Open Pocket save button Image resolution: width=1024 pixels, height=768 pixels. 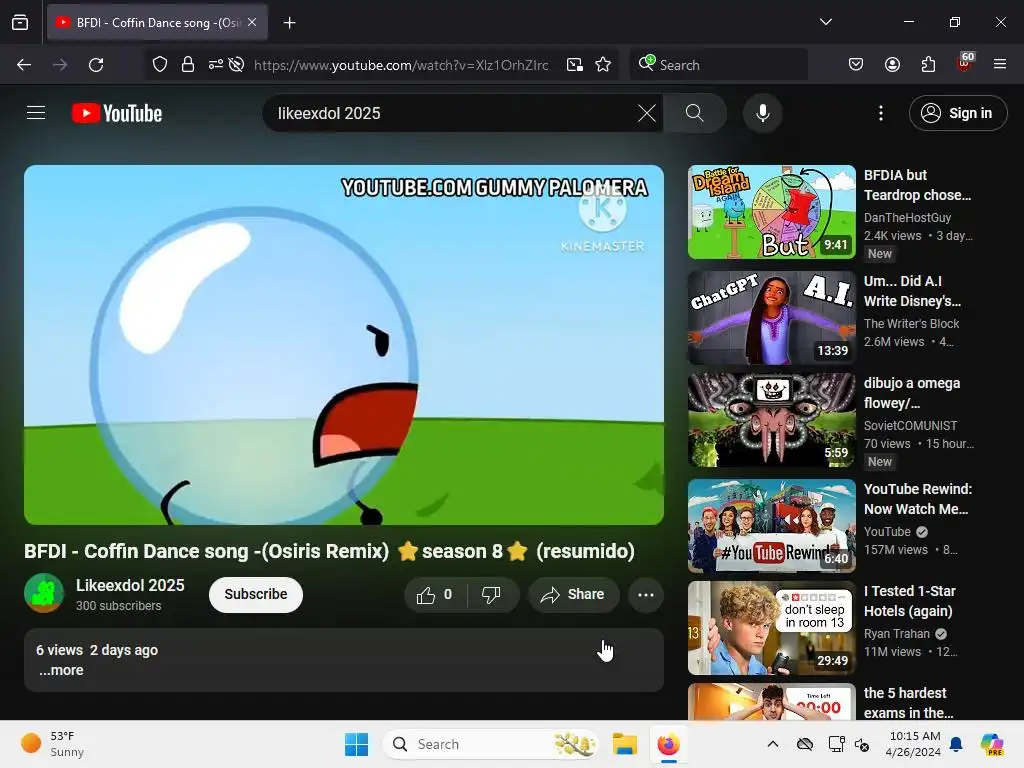click(856, 64)
